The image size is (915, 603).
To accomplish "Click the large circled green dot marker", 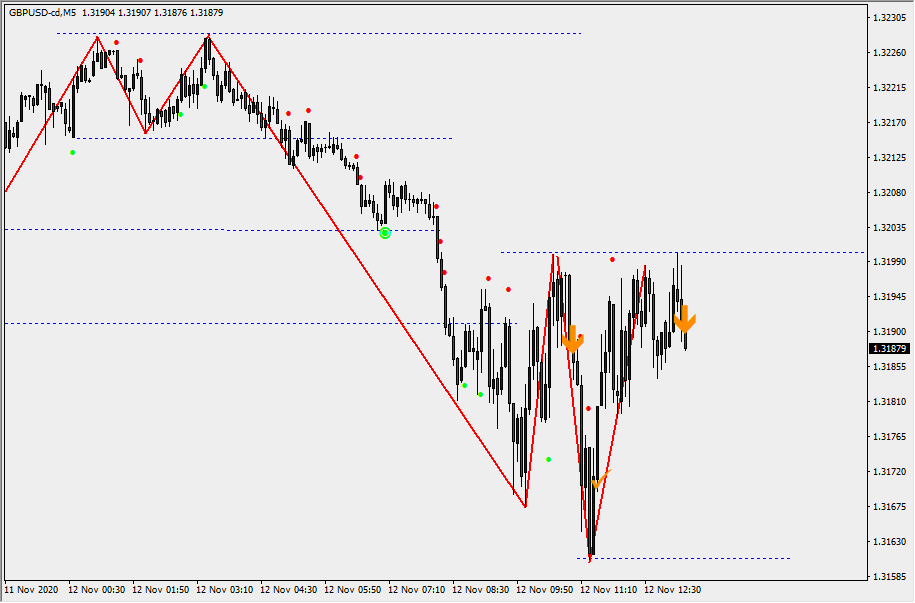I will (x=385, y=232).
